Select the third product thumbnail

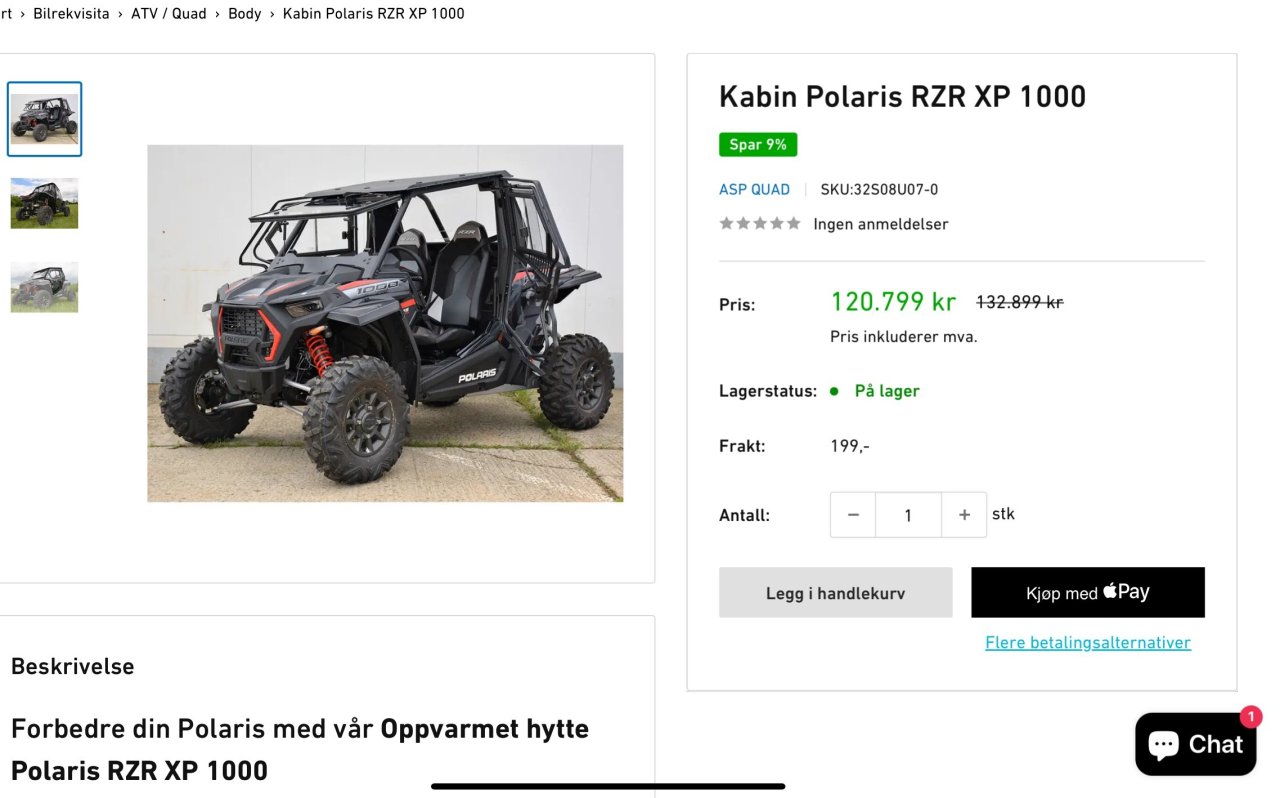pyautogui.click(x=45, y=287)
